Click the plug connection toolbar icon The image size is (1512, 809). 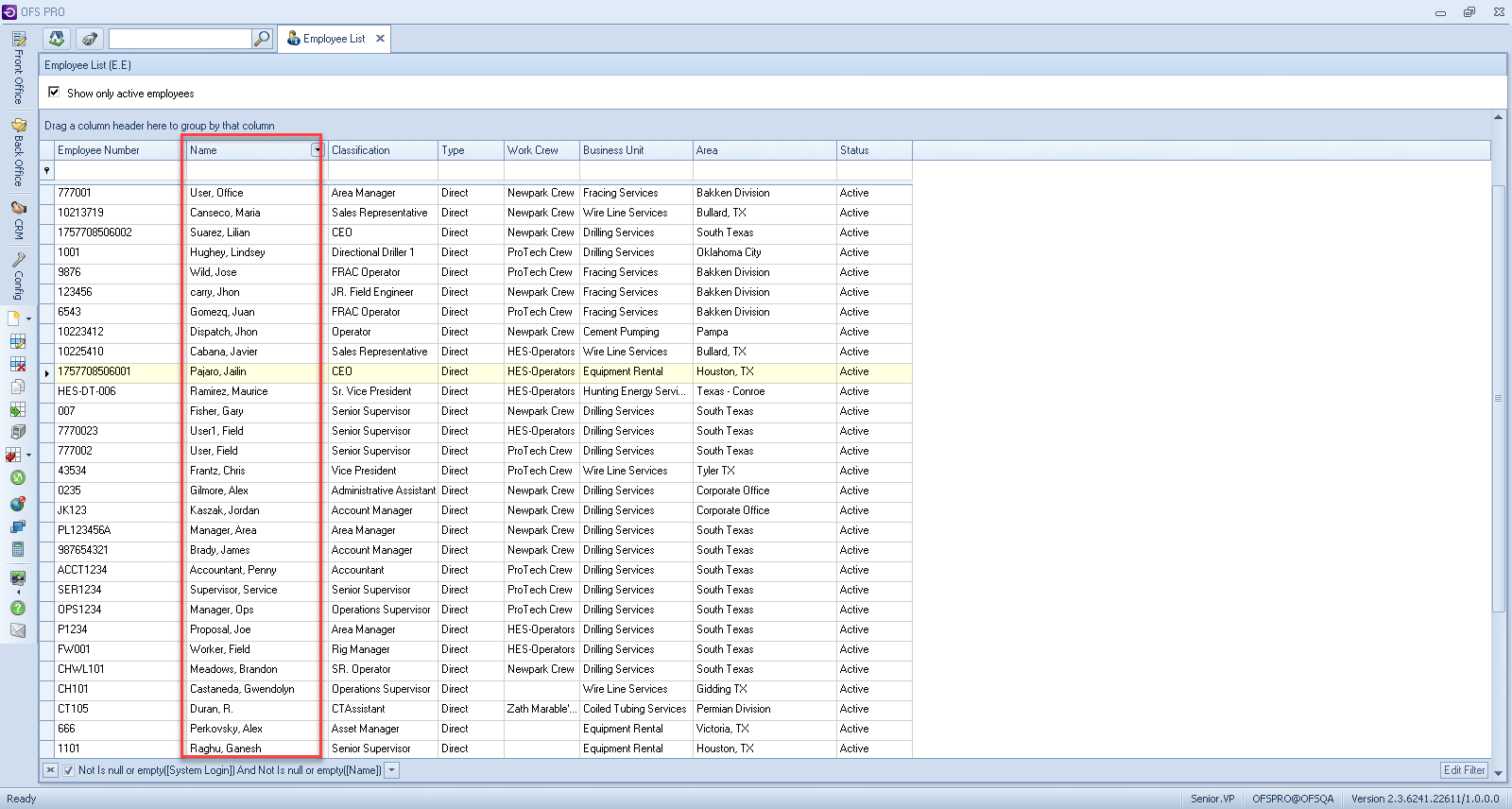coord(90,39)
